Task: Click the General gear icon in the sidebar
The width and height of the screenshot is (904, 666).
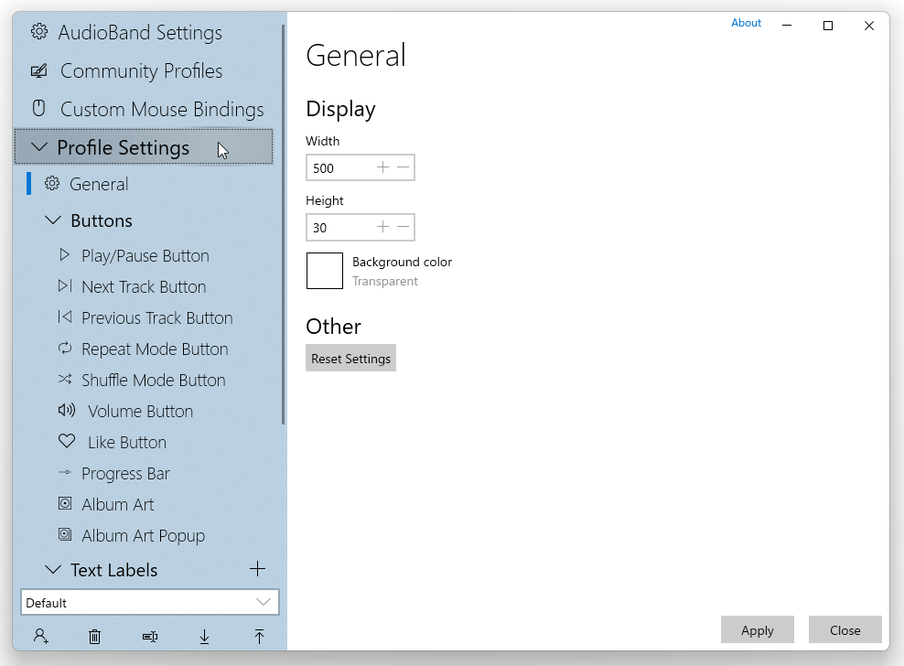Action: click(52, 183)
